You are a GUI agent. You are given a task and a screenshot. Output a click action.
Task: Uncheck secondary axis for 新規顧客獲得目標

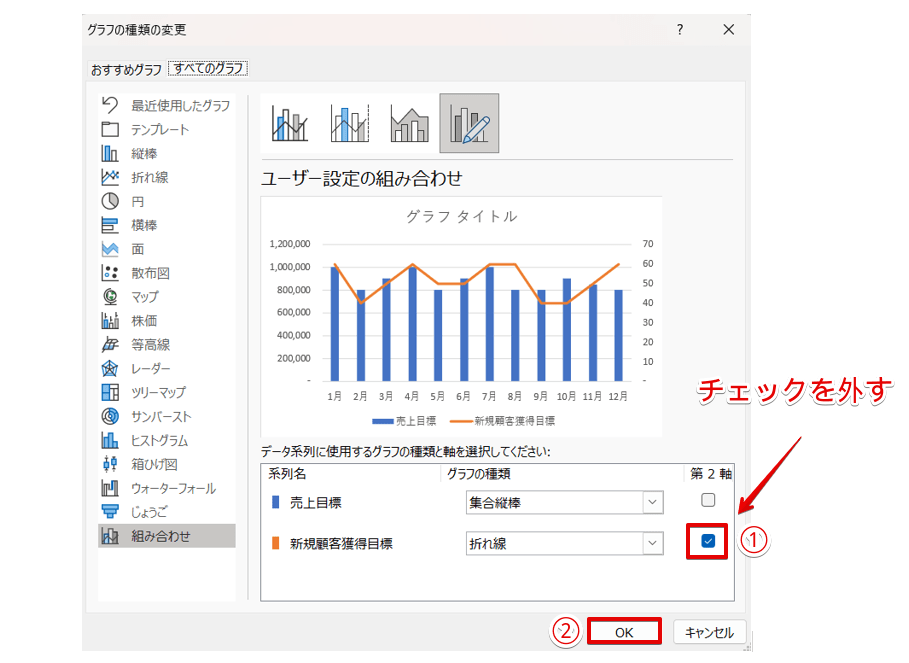tap(708, 541)
